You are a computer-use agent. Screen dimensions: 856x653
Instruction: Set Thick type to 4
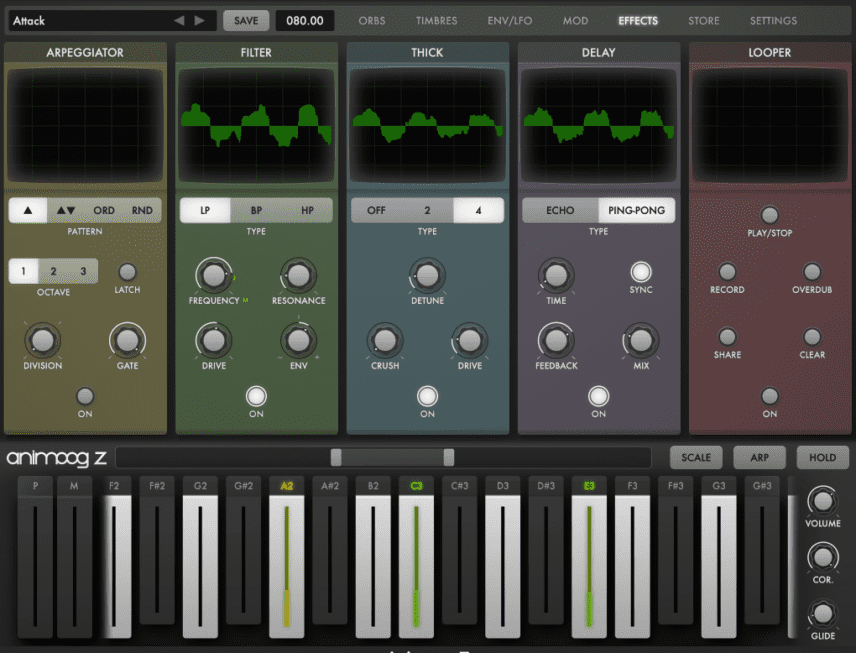[478, 210]
